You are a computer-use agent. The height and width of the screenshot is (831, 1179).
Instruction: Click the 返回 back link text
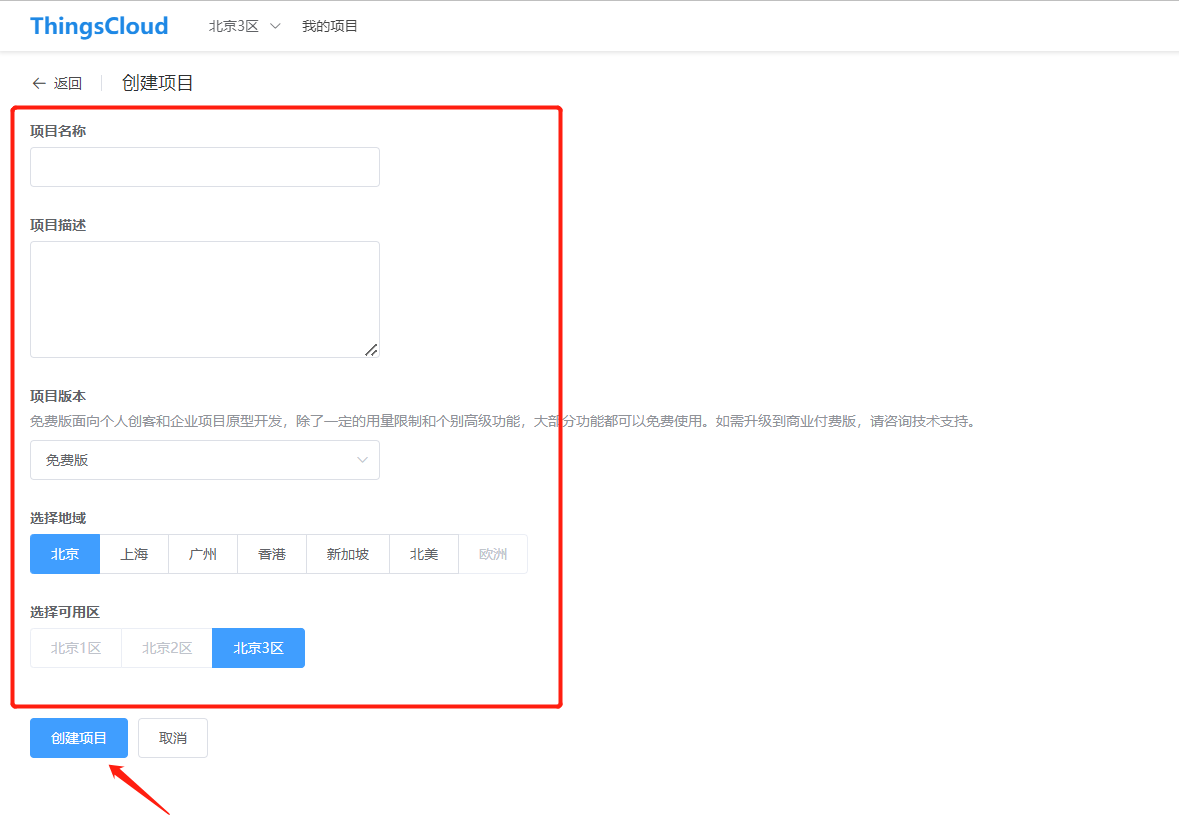point(68,84)
